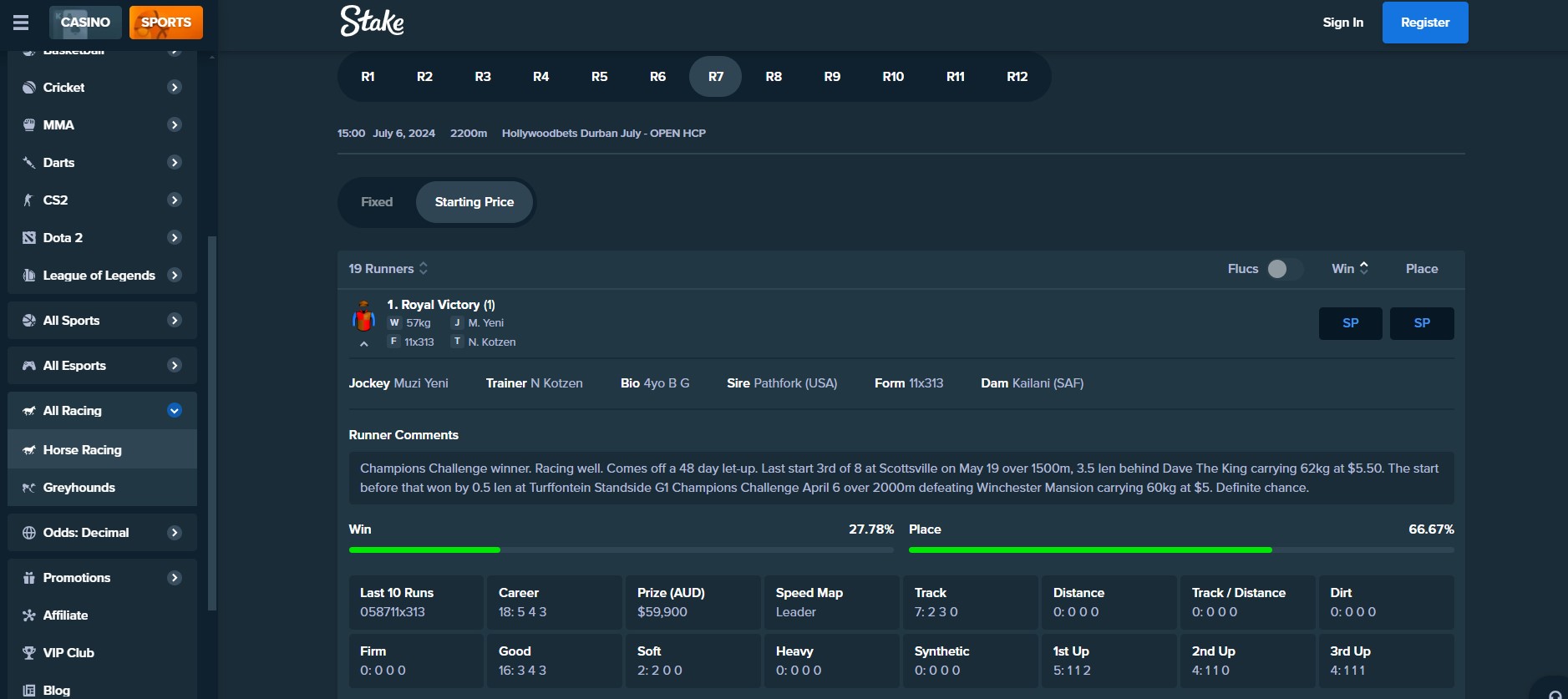The width and height of the screenshot is (1568, 699).
Task: Switch to race R4 tab
Action: (x=541, y=76)
